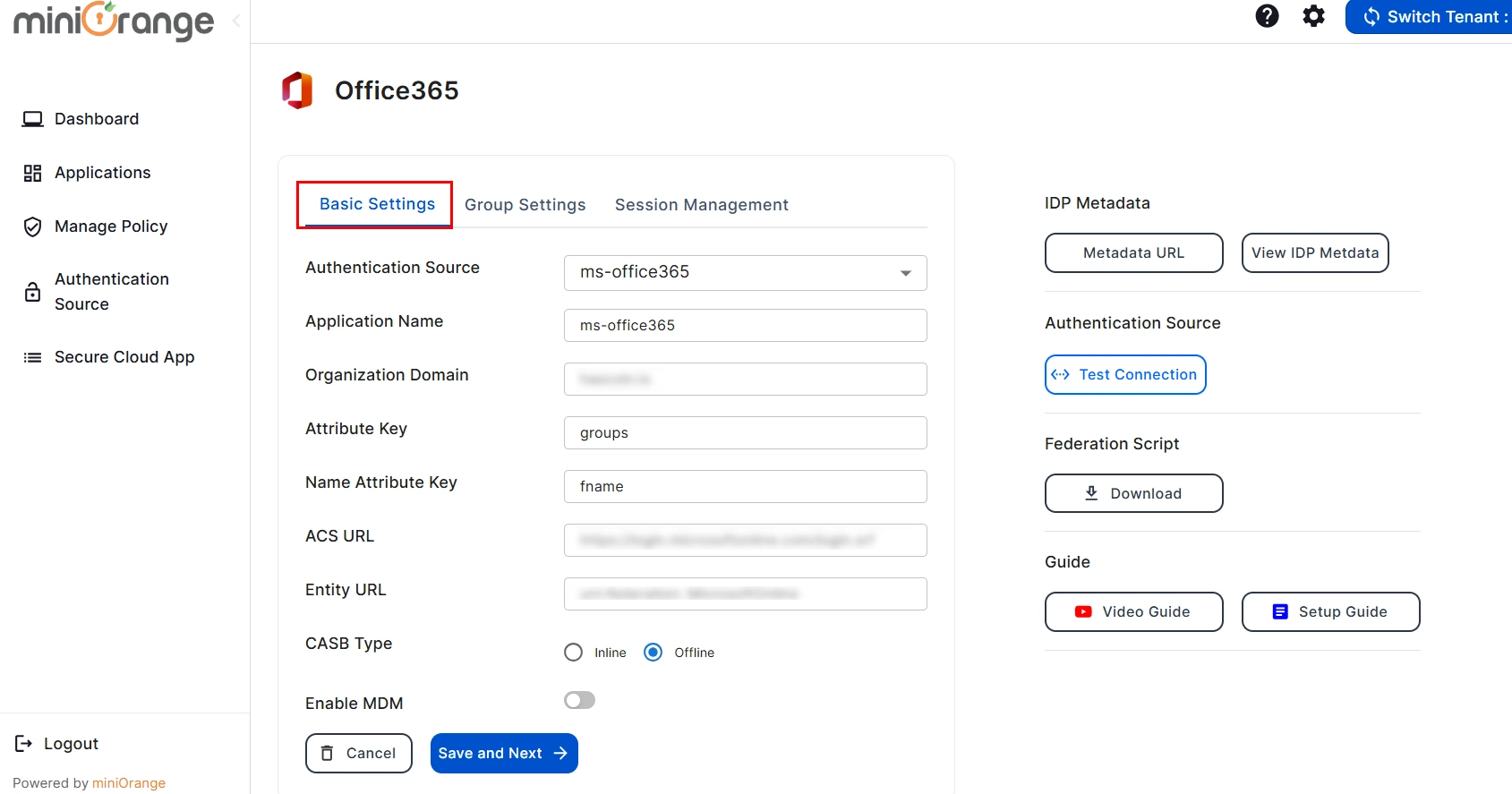The image size is (1512, 794).
Task: Click the Office365 app logo
Action: (x=297, y=90)
